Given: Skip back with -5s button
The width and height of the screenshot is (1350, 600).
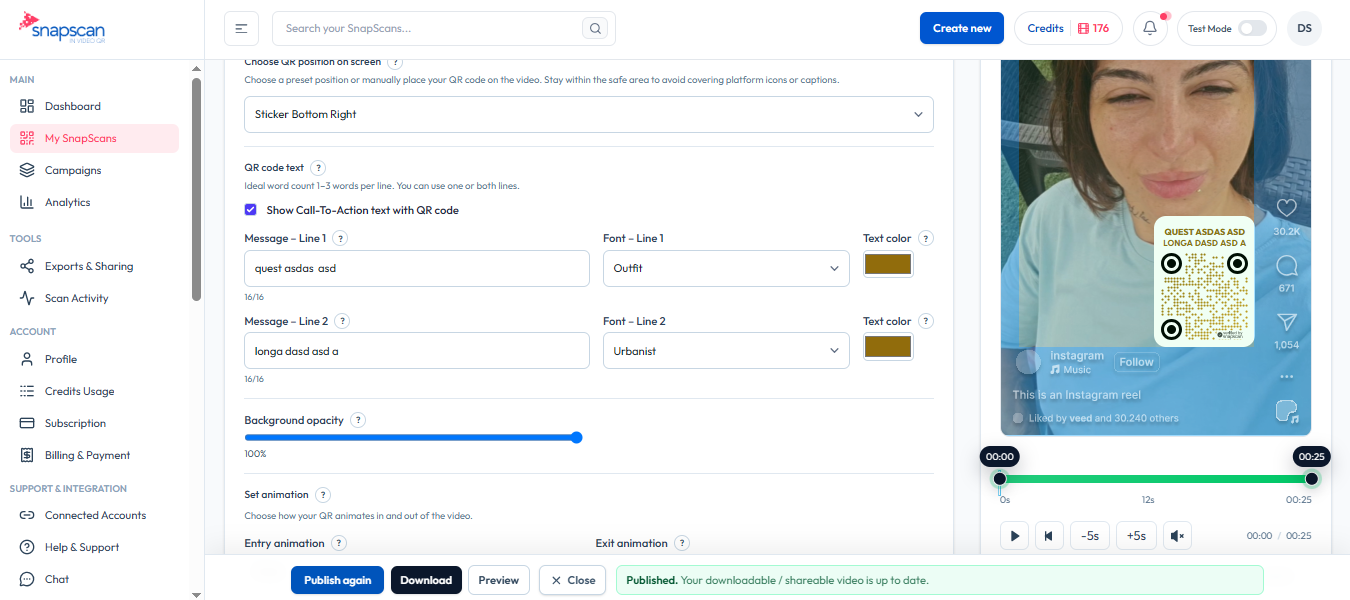Looking at the screenshot, I should [x=1090, y=536].
